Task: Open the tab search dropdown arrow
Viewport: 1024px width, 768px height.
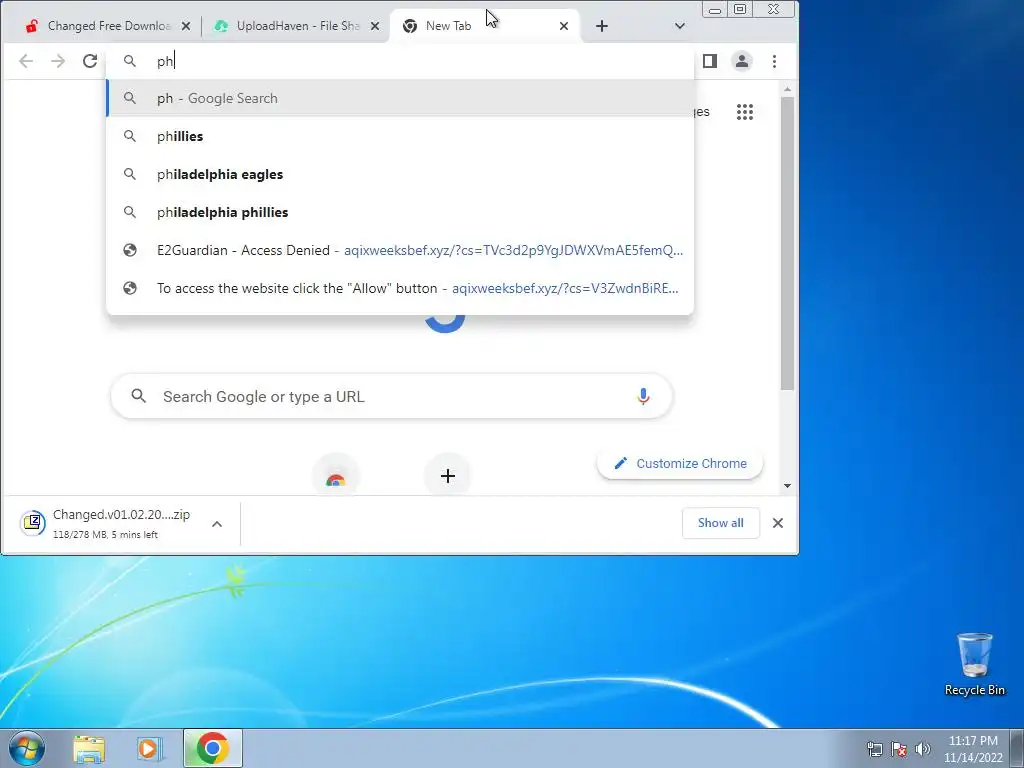Action: tap(680, 26)
